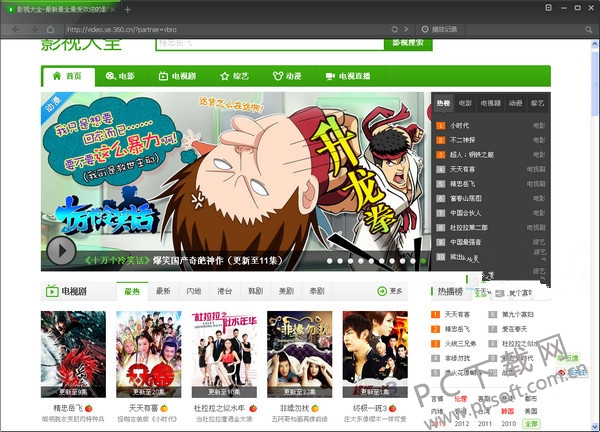This screenshot has width=600, height=432.
Task: Open 电视剧 in the green navigation bar
Action: (178, 76)
